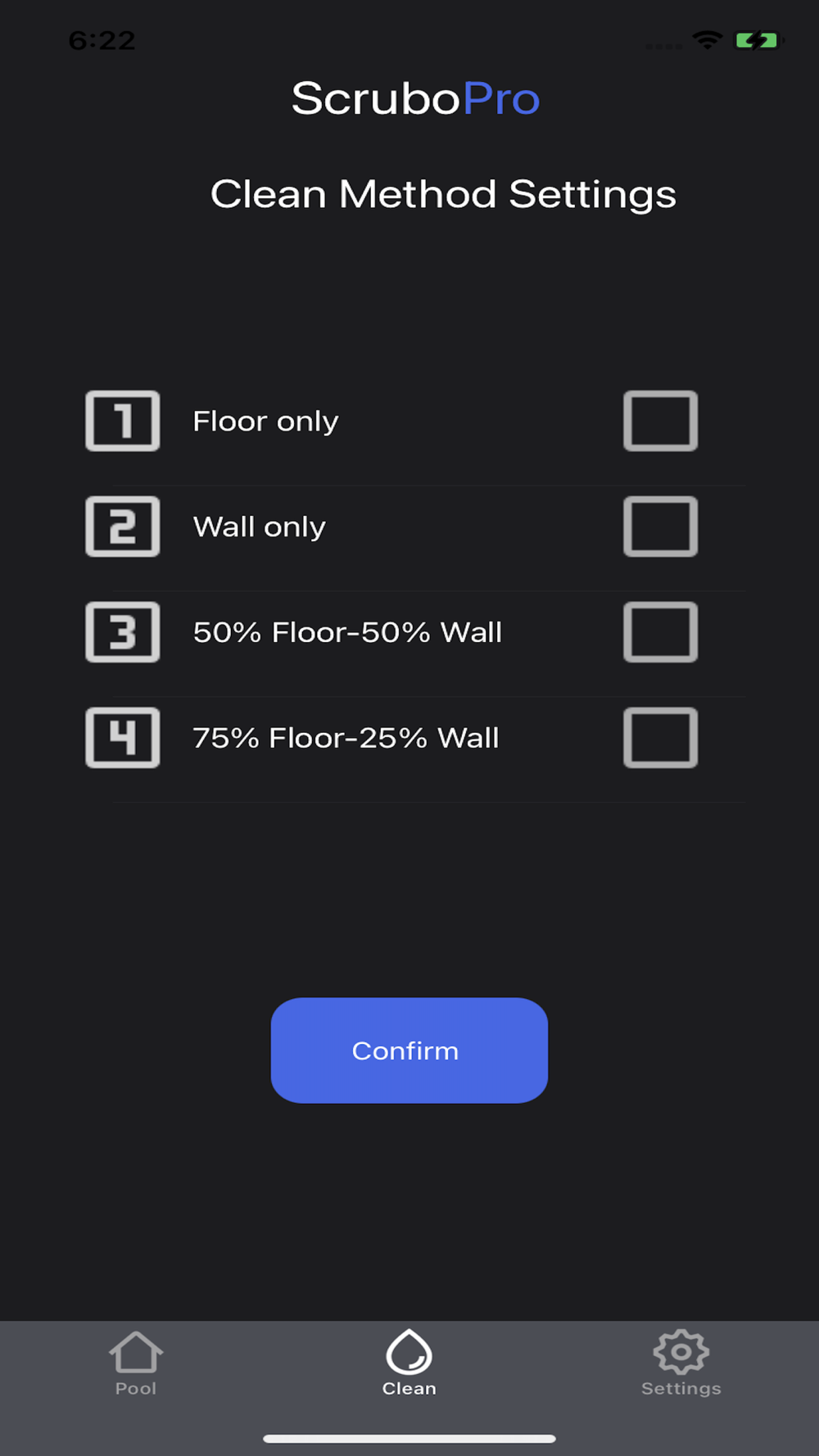Select the Floor only text label
Image resolution: width=819 pixels, height=1456 pixels.
(265, 422)
